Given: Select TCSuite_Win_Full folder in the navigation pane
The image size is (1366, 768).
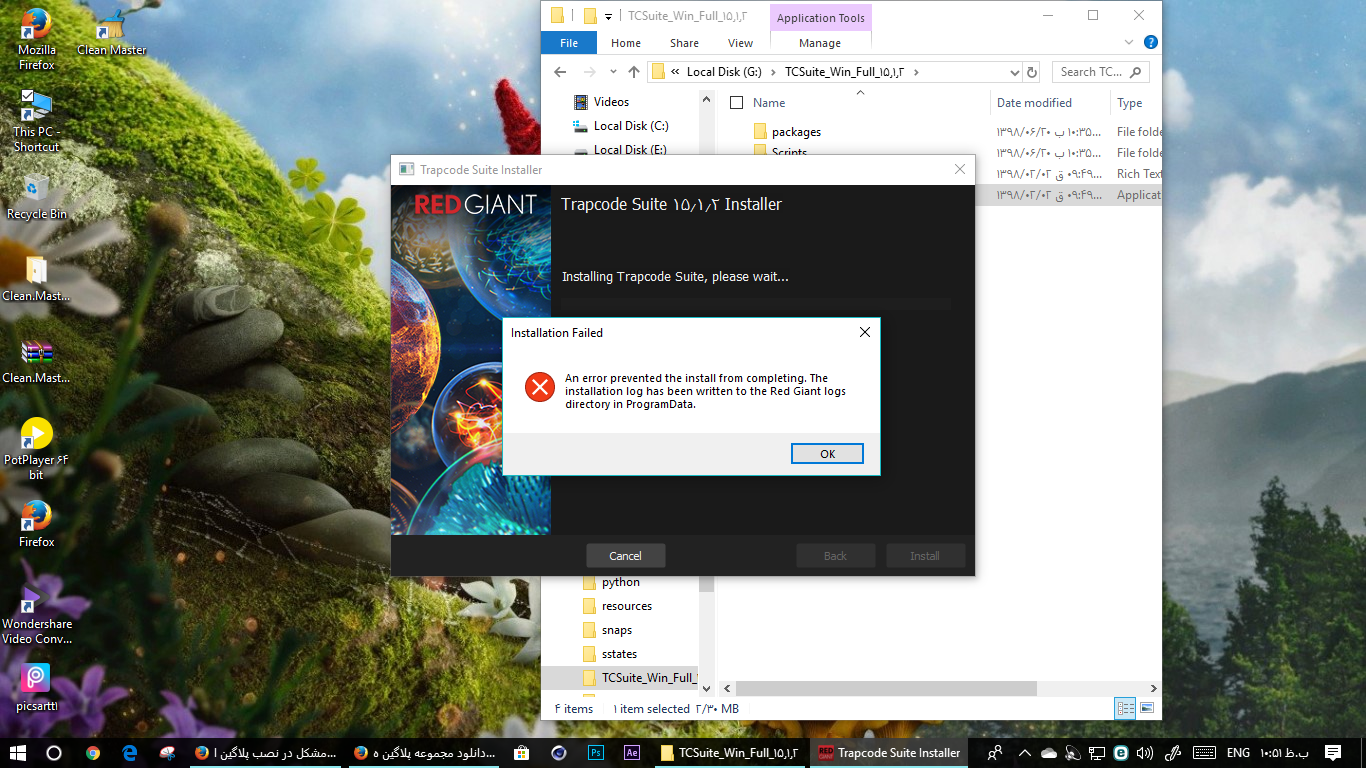Looking at the screenshot, I should (640, 678).
